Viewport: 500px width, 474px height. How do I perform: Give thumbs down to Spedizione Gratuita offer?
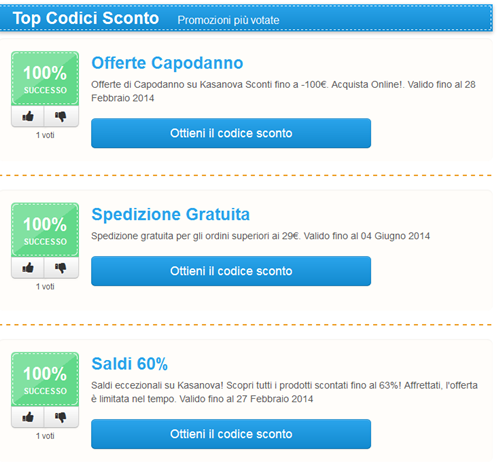pyautogui.click(x=61, y=268)
